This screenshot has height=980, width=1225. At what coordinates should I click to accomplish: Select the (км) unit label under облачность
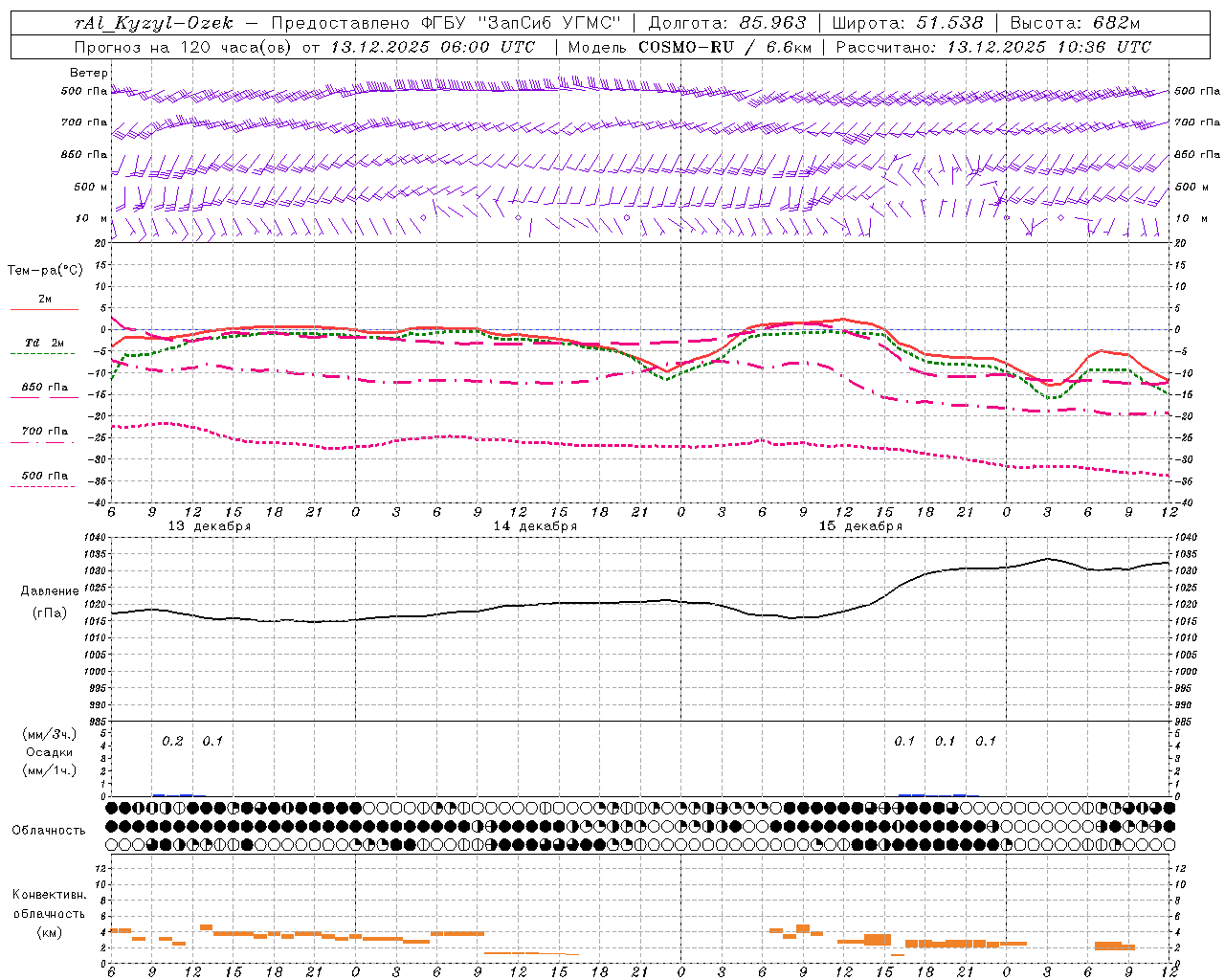point(49,932)
